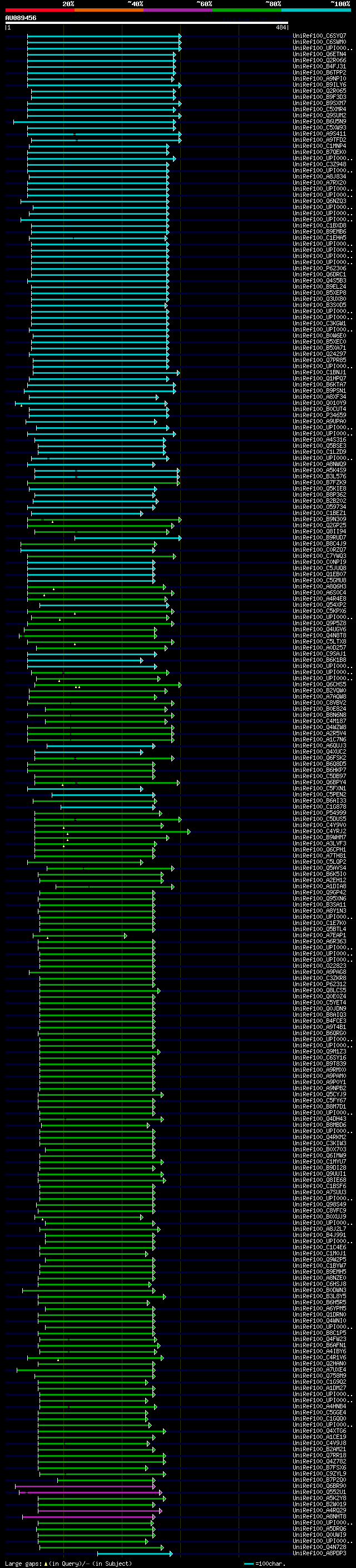The height and width of the screenshot is (1568, 356).
Task: Select hit UniRef100_B0W6E0
Action: coord(319,335)
